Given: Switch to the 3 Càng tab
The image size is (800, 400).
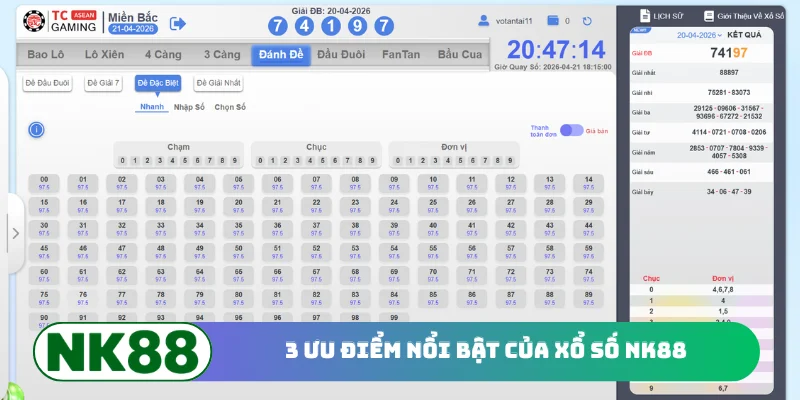Looking at the screenshot, I should pos(222,55).
